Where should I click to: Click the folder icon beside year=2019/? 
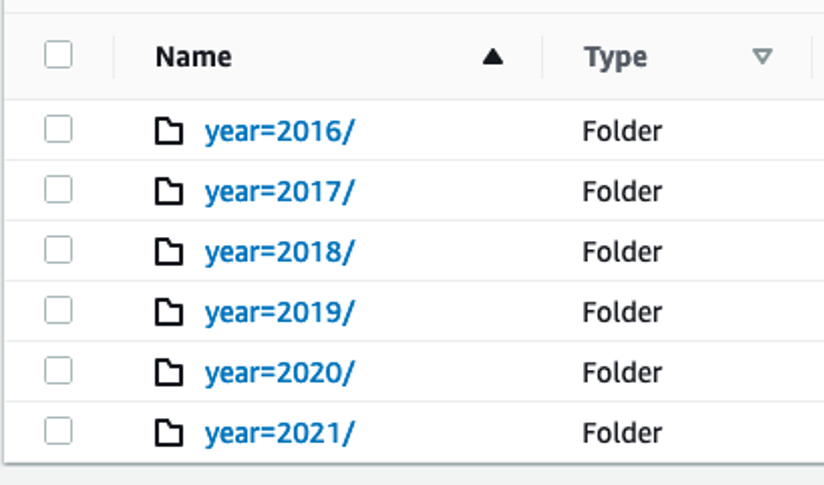point(169,312)
